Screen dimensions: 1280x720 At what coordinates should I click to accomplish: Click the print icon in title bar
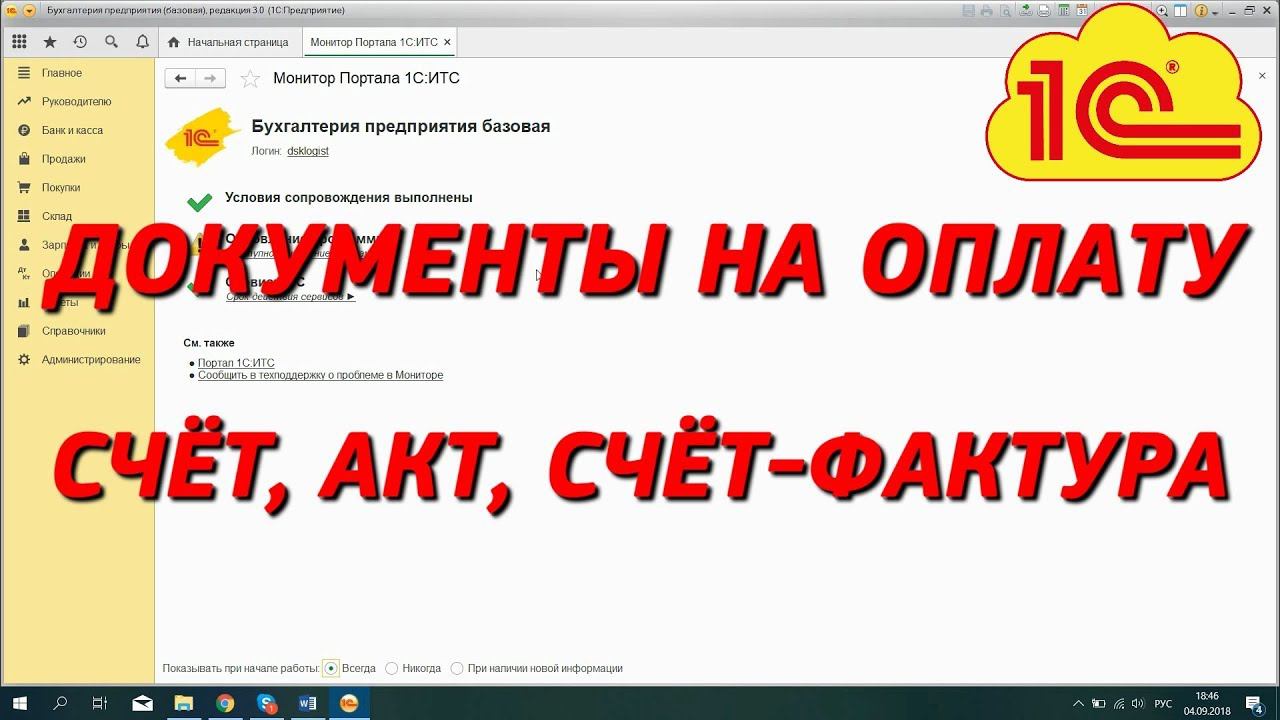click(987, 11)
